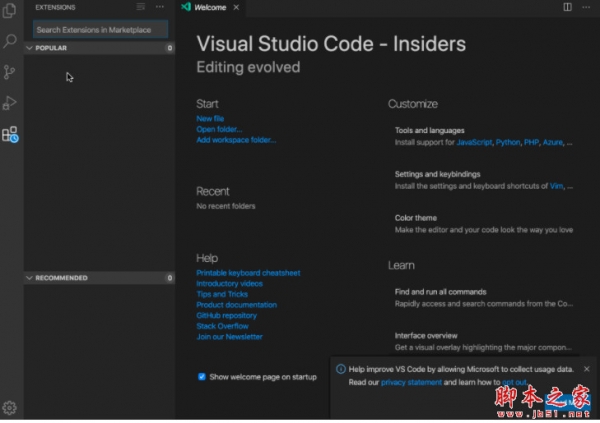Close the Welcome tab

(236, 7)
